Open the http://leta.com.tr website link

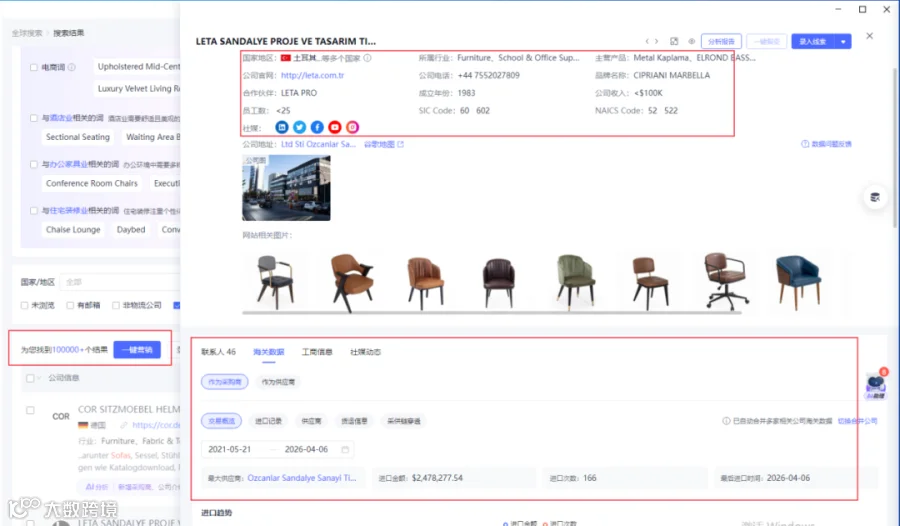tap(312, 75)
